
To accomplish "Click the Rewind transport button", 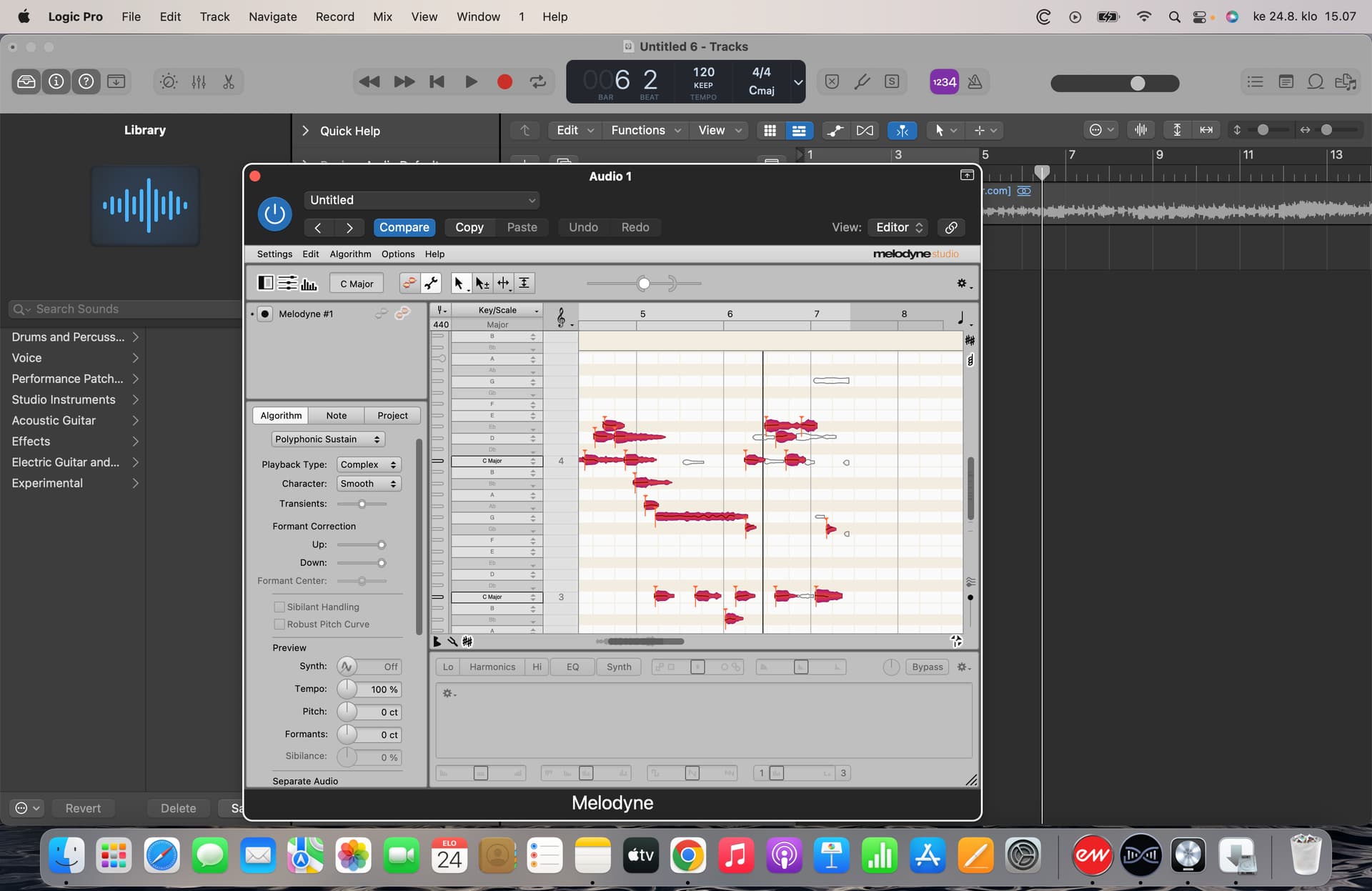I will coord(369,81).
